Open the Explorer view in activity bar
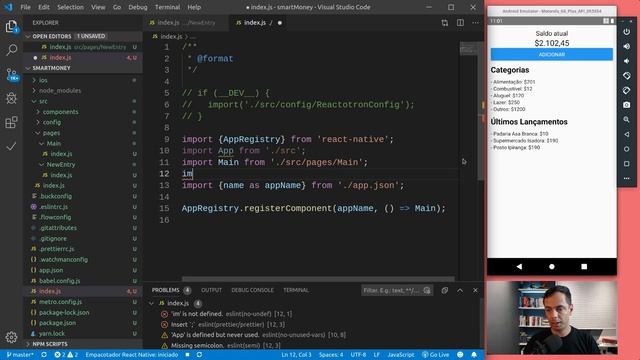Viewport: 640px width, 360px height. 11,27
